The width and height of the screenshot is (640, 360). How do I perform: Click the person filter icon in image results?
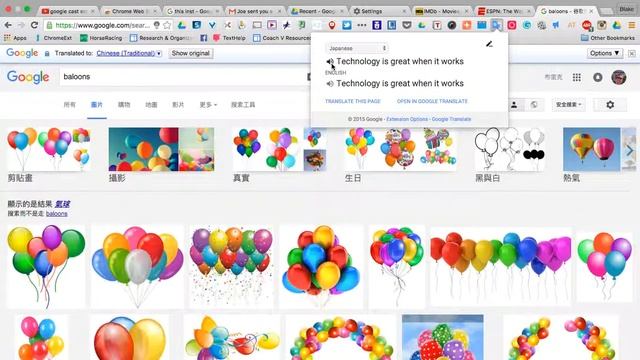click(x=514, y=105)
